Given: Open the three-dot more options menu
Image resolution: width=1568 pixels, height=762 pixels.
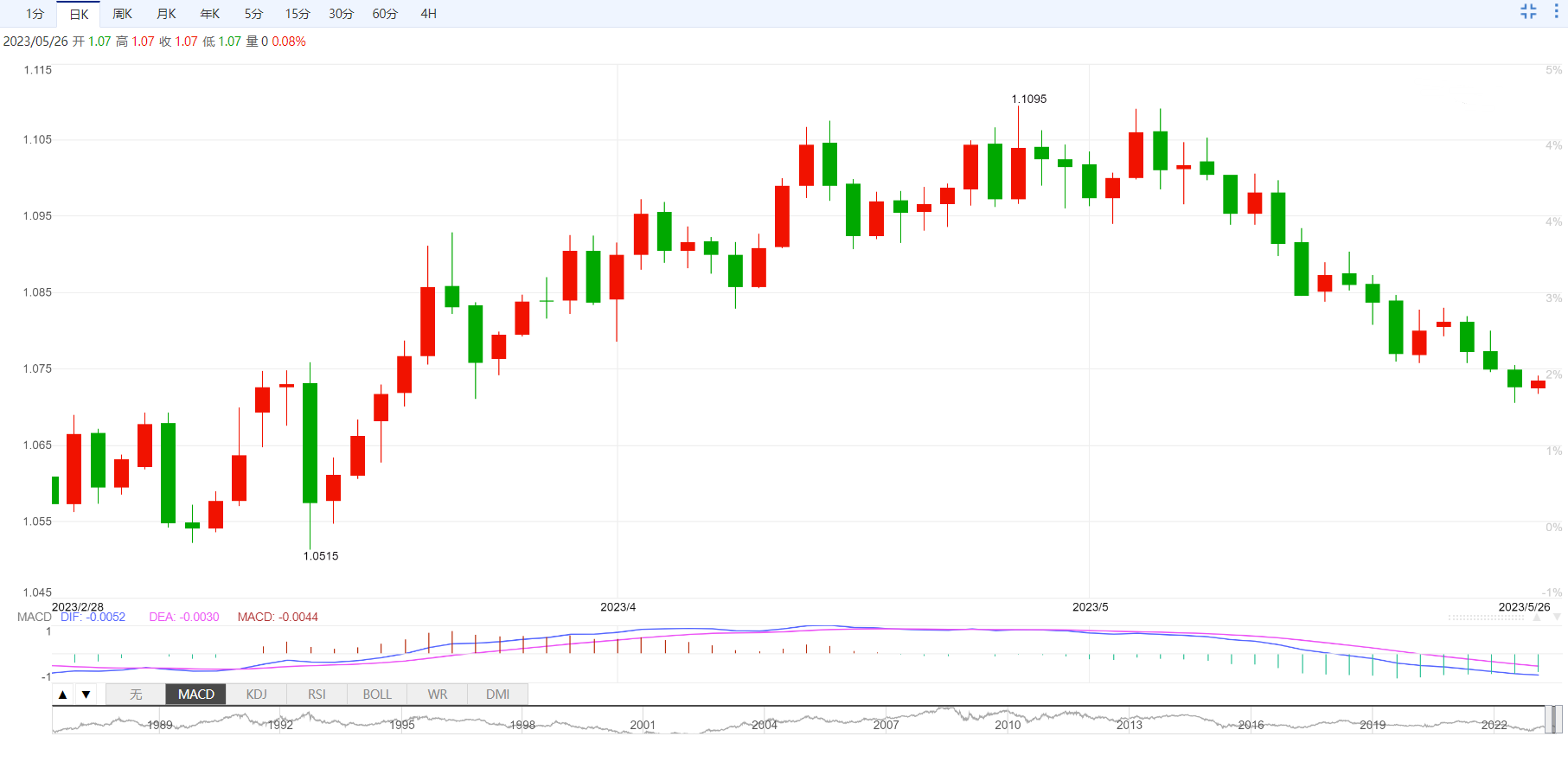Looking at the screenshot, I should tap(1556, 11).
